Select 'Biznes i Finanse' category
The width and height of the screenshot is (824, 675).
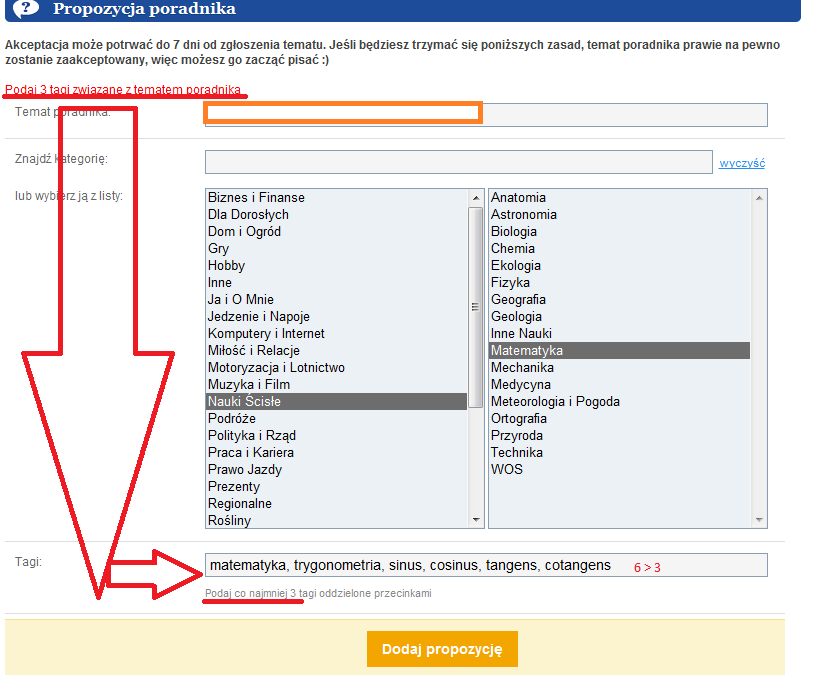point(256,198)
